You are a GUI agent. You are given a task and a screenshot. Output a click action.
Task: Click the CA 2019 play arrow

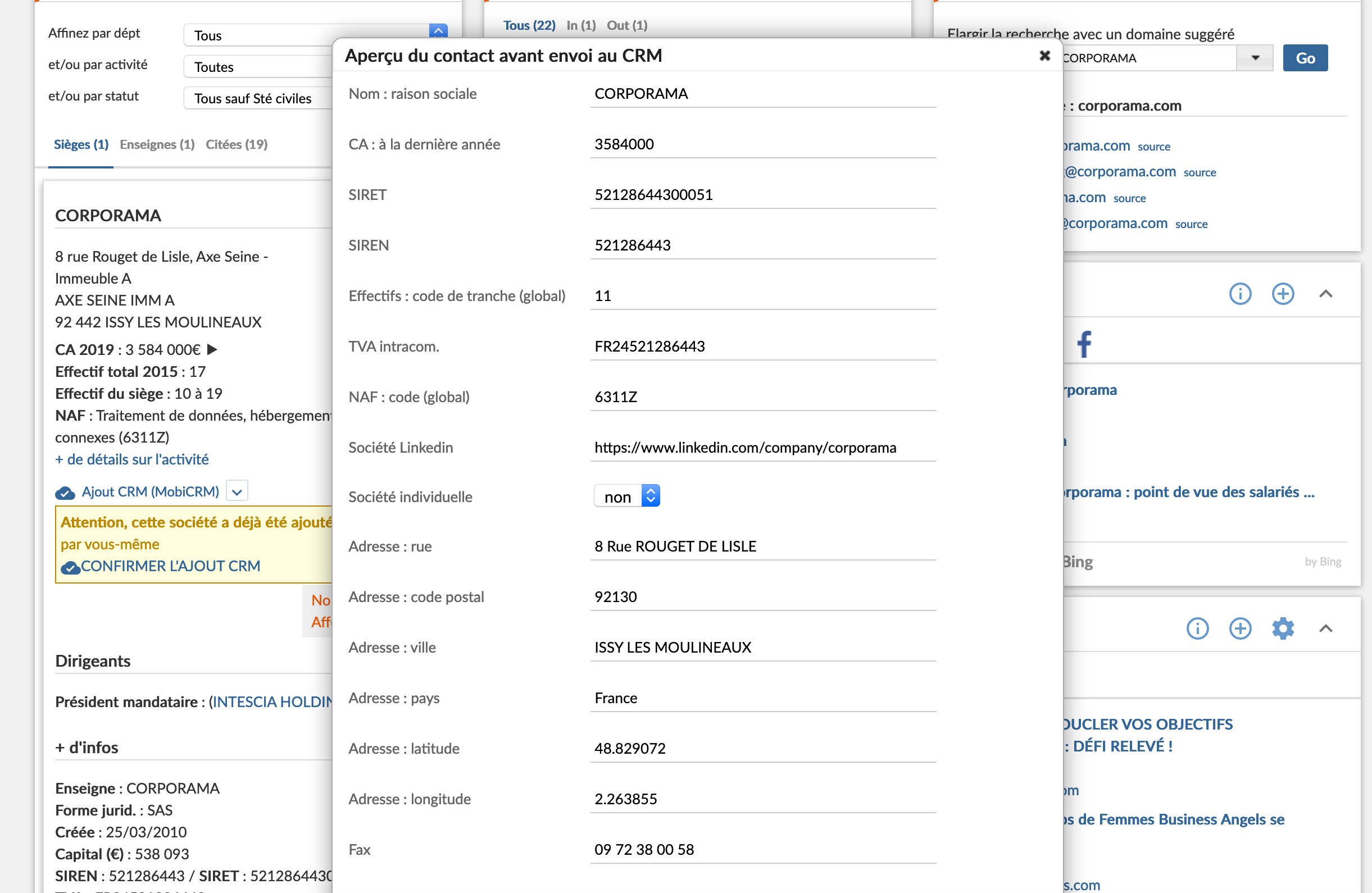[212, 349]
